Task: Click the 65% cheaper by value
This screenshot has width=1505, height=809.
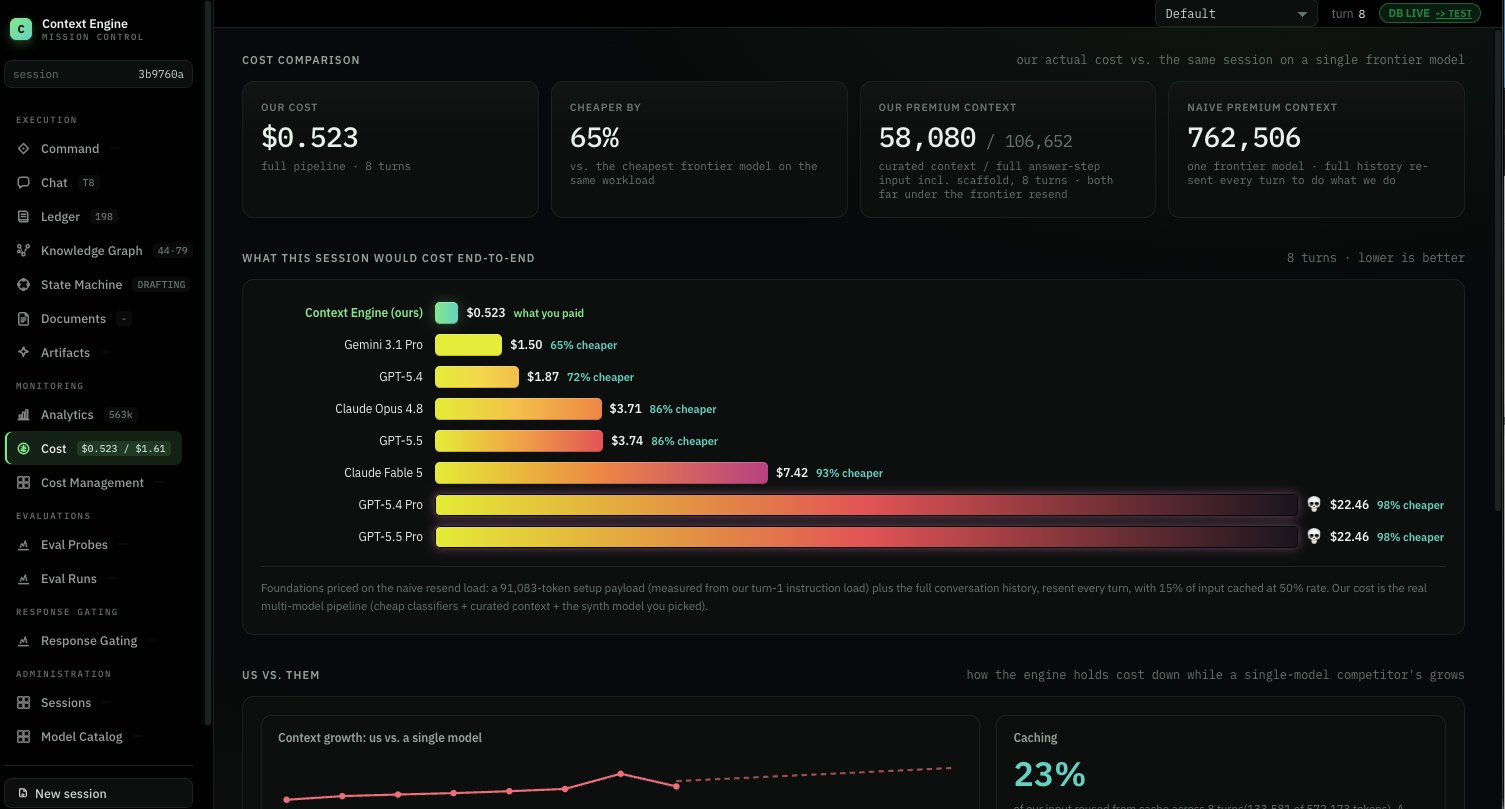Action: click(x=595, y=137)
